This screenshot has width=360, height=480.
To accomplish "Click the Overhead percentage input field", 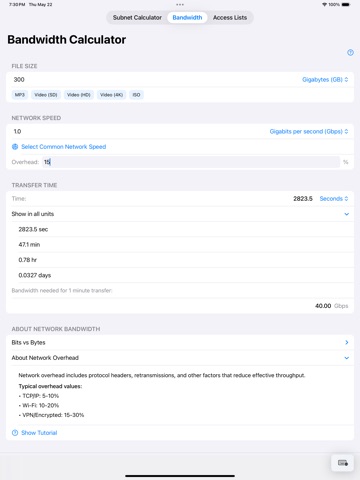I will point(191,162).
